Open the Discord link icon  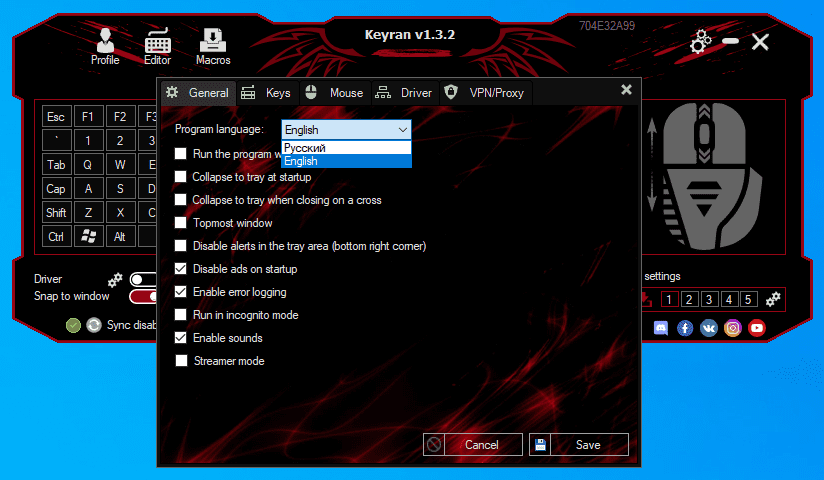coord(661,328)
